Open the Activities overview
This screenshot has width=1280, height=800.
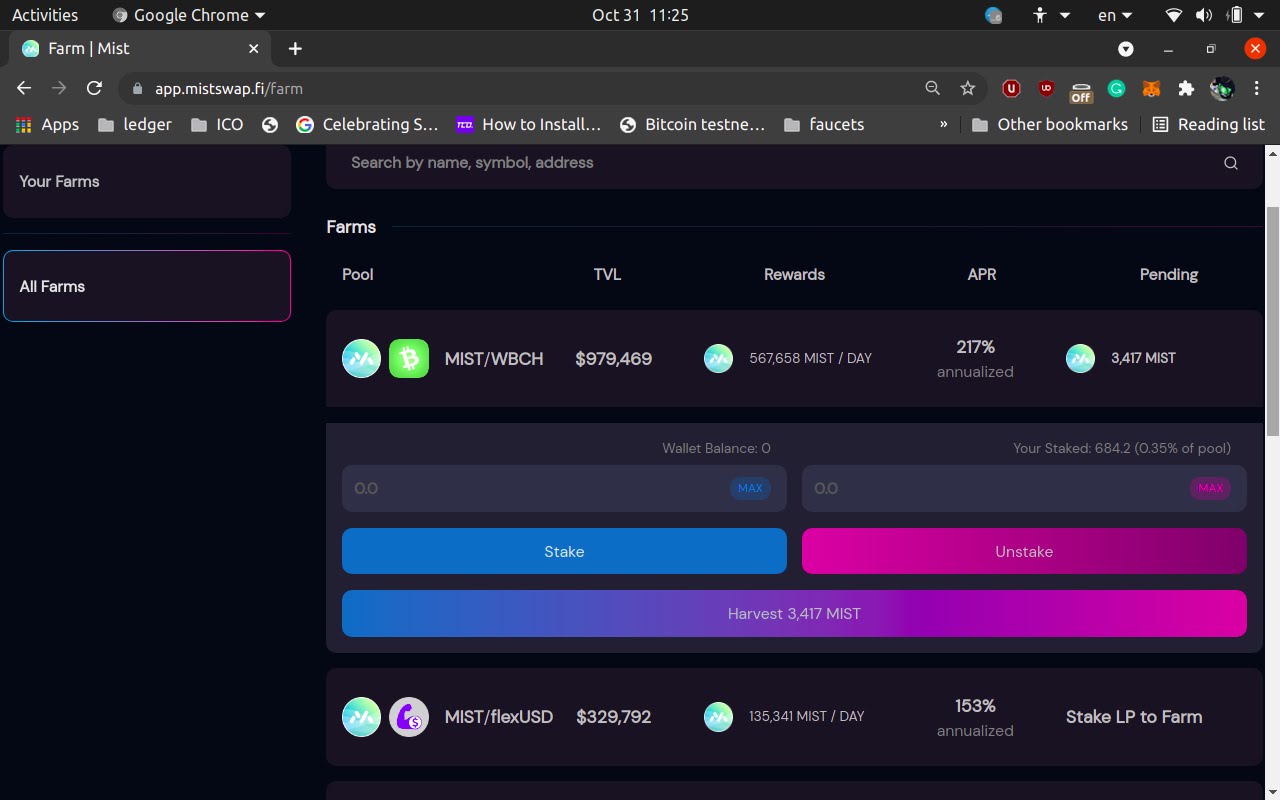coord(45,15)
